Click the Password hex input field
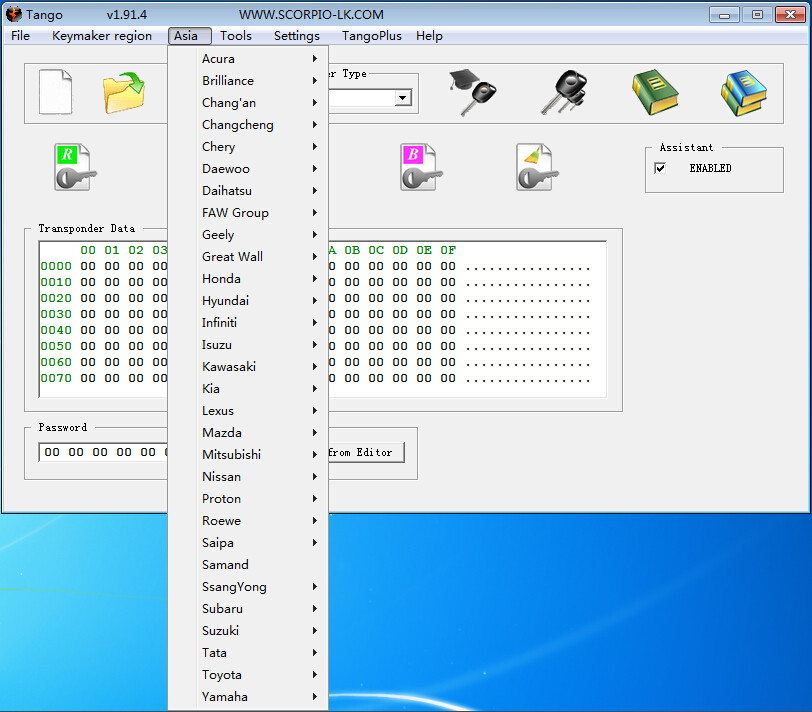 tap(102, 452)
